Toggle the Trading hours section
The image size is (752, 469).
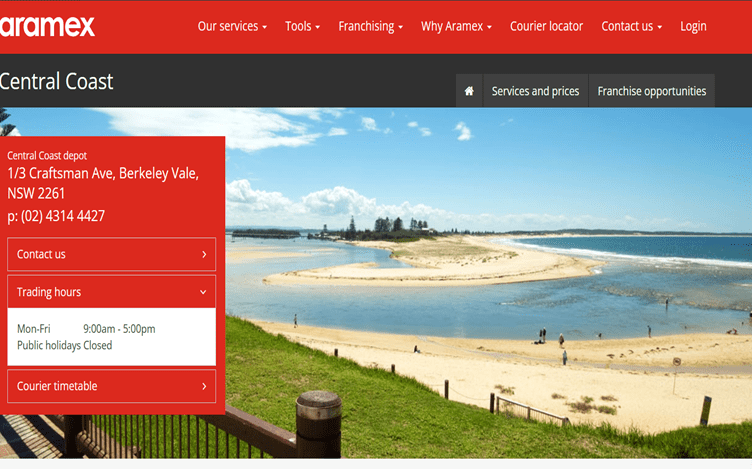pyautogui.click(x=111, y=292)
